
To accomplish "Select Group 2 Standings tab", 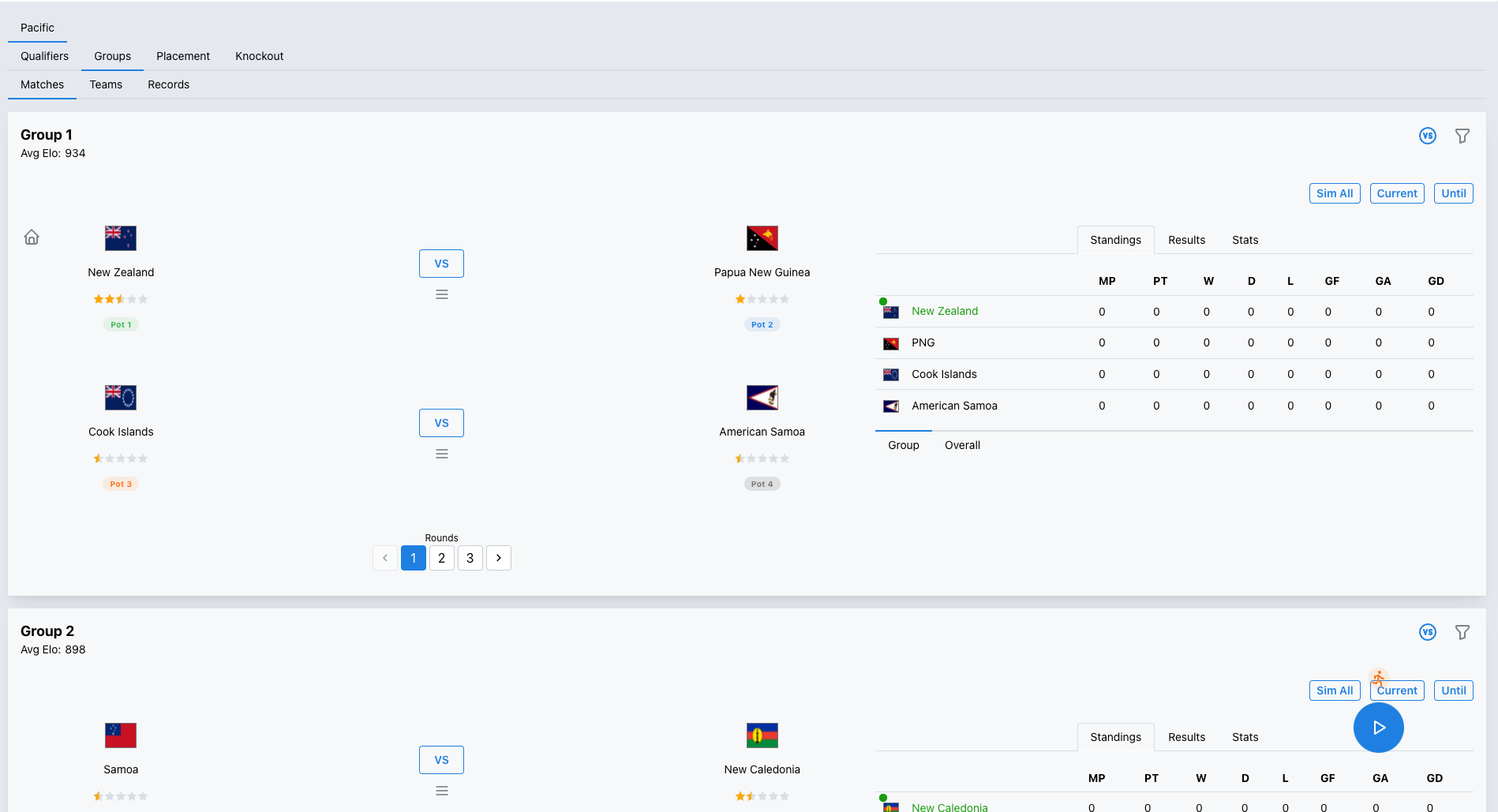I will [1115, 737].
